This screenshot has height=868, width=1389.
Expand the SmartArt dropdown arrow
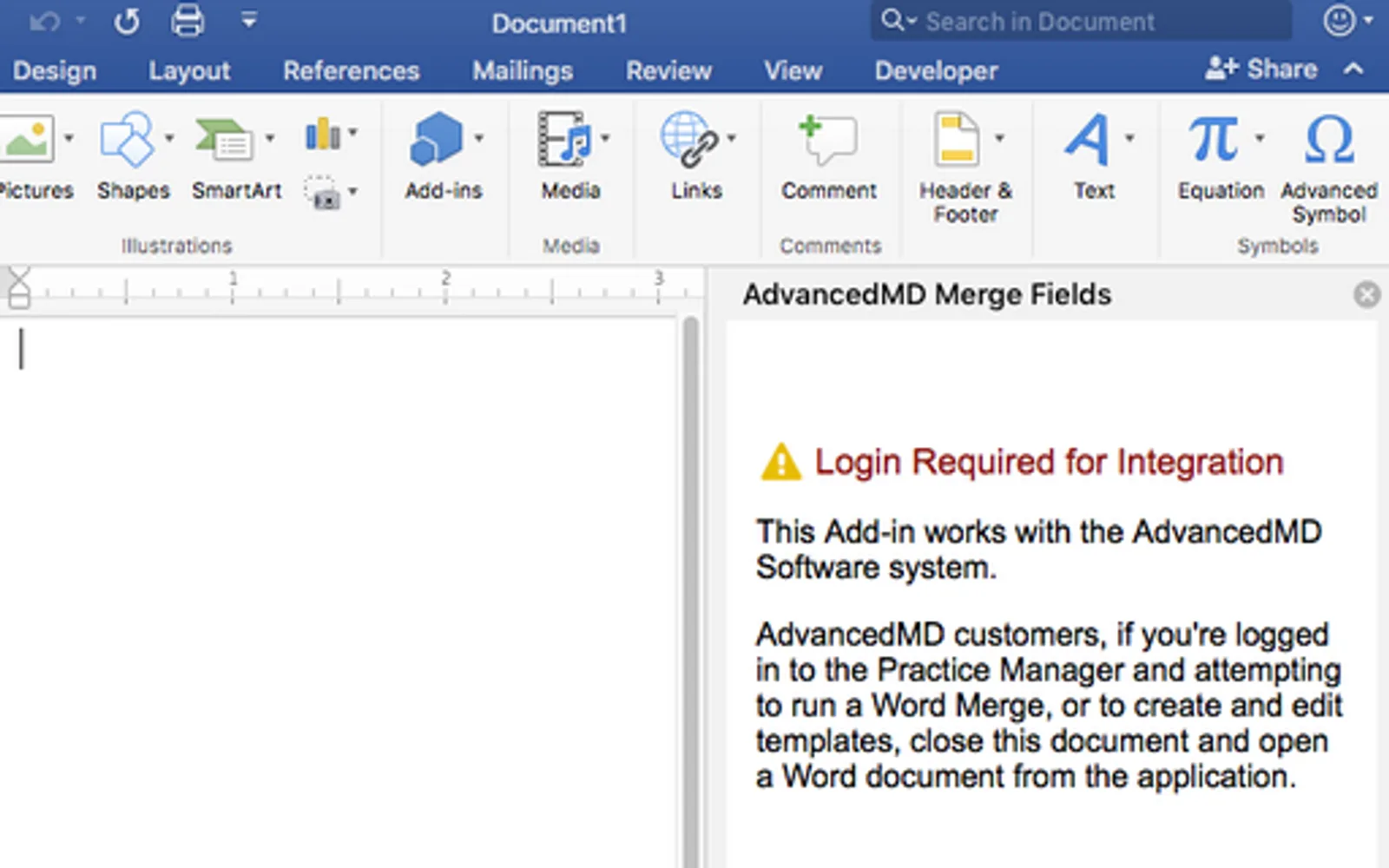[270, 138]
